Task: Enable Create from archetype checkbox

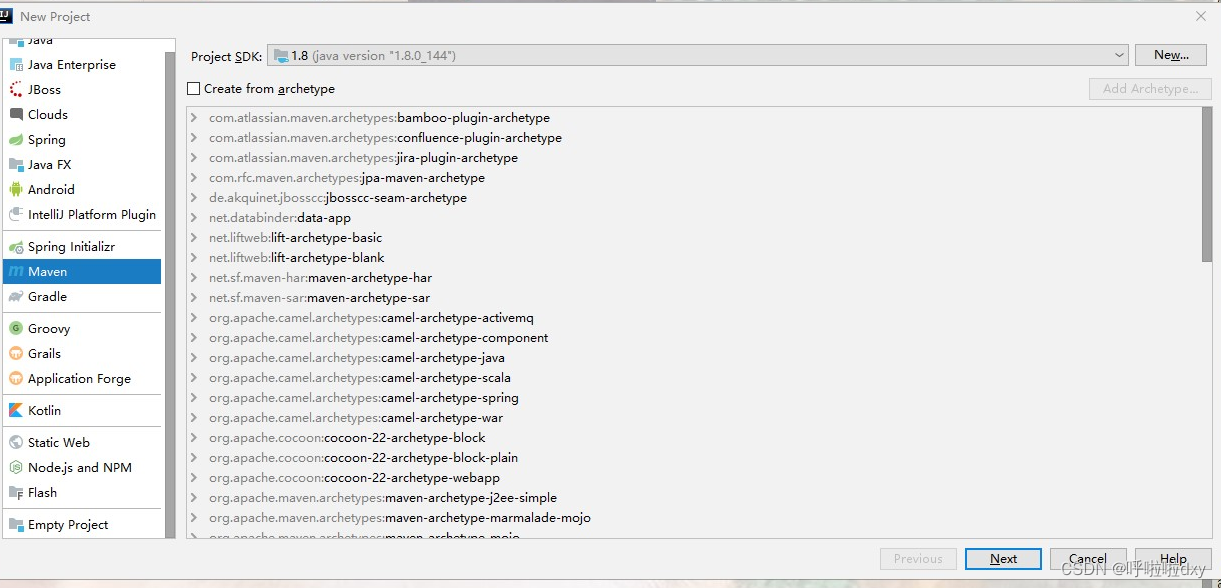Action: [x=194, y=88]
